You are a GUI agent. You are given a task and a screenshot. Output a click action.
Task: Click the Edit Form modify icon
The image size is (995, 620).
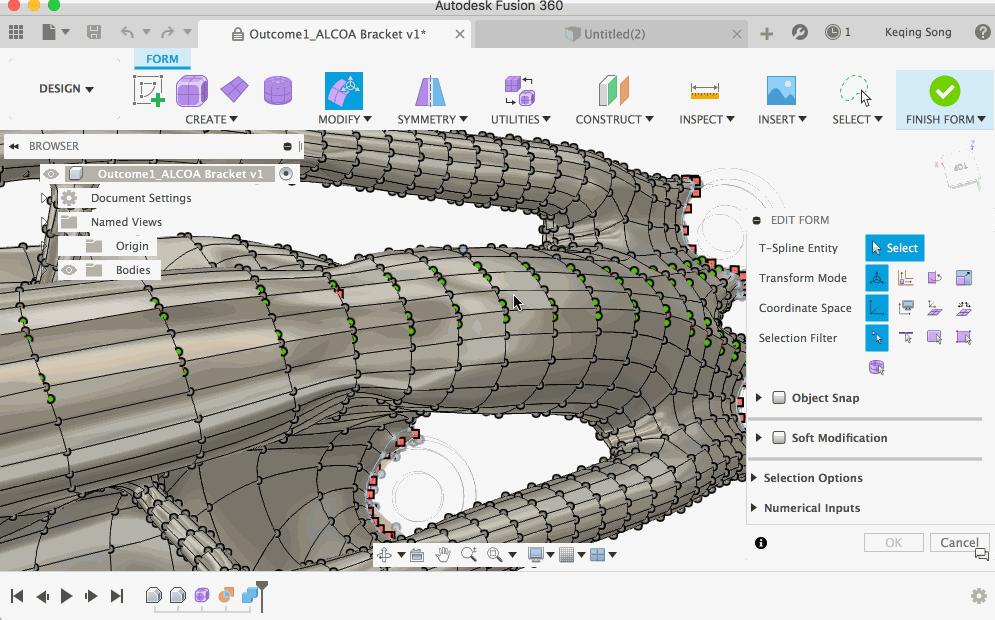click(x=343, y=91)
